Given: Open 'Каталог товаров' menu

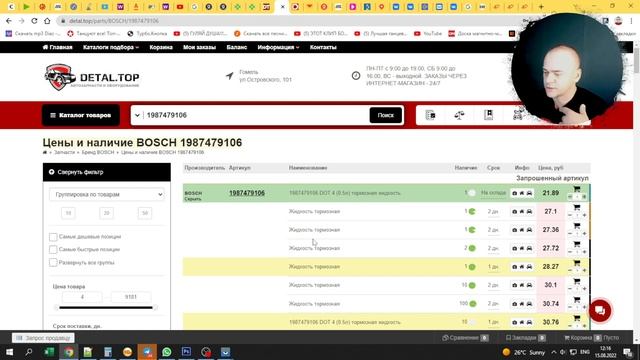Looking at the screenshot, I should (81, 116).
